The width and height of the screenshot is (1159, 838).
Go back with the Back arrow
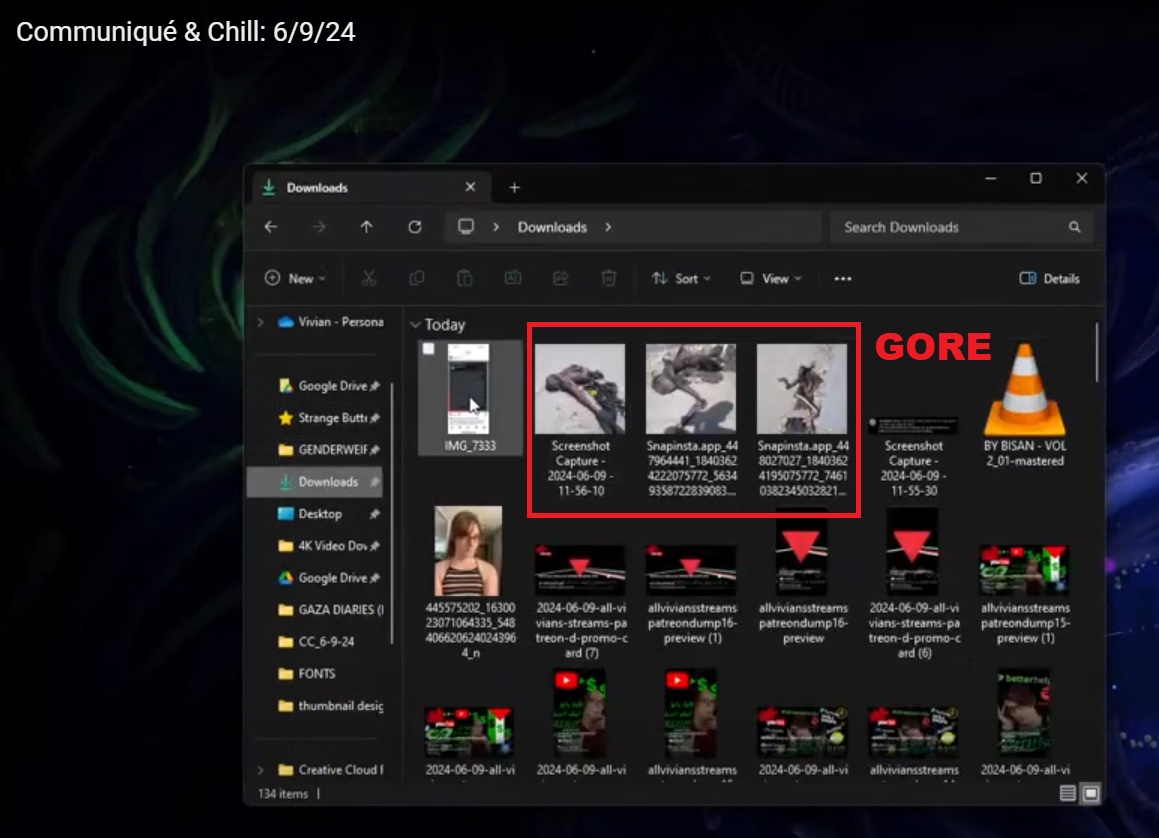click(x=271, y=227)
